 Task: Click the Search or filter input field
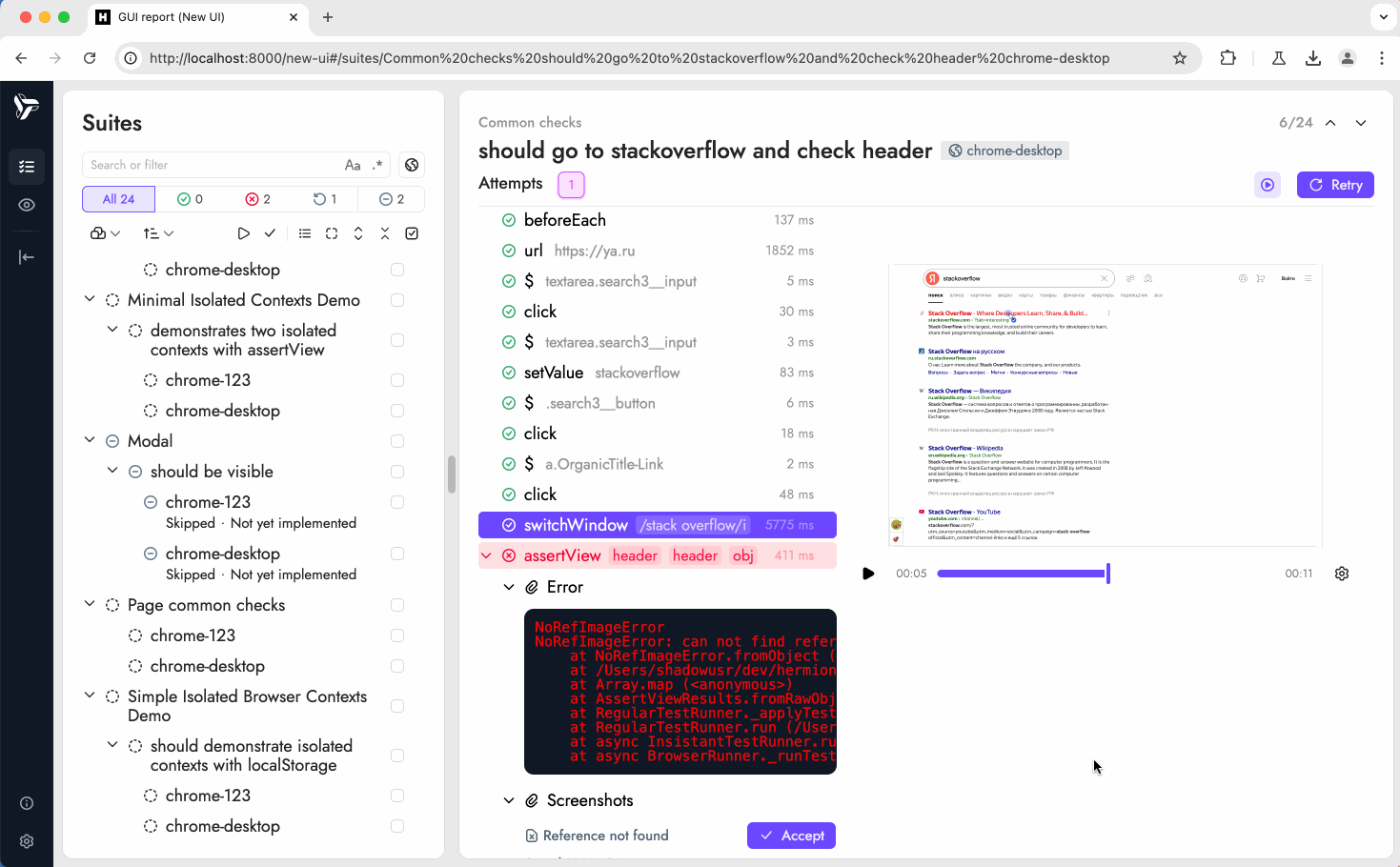tap(210, 165)
